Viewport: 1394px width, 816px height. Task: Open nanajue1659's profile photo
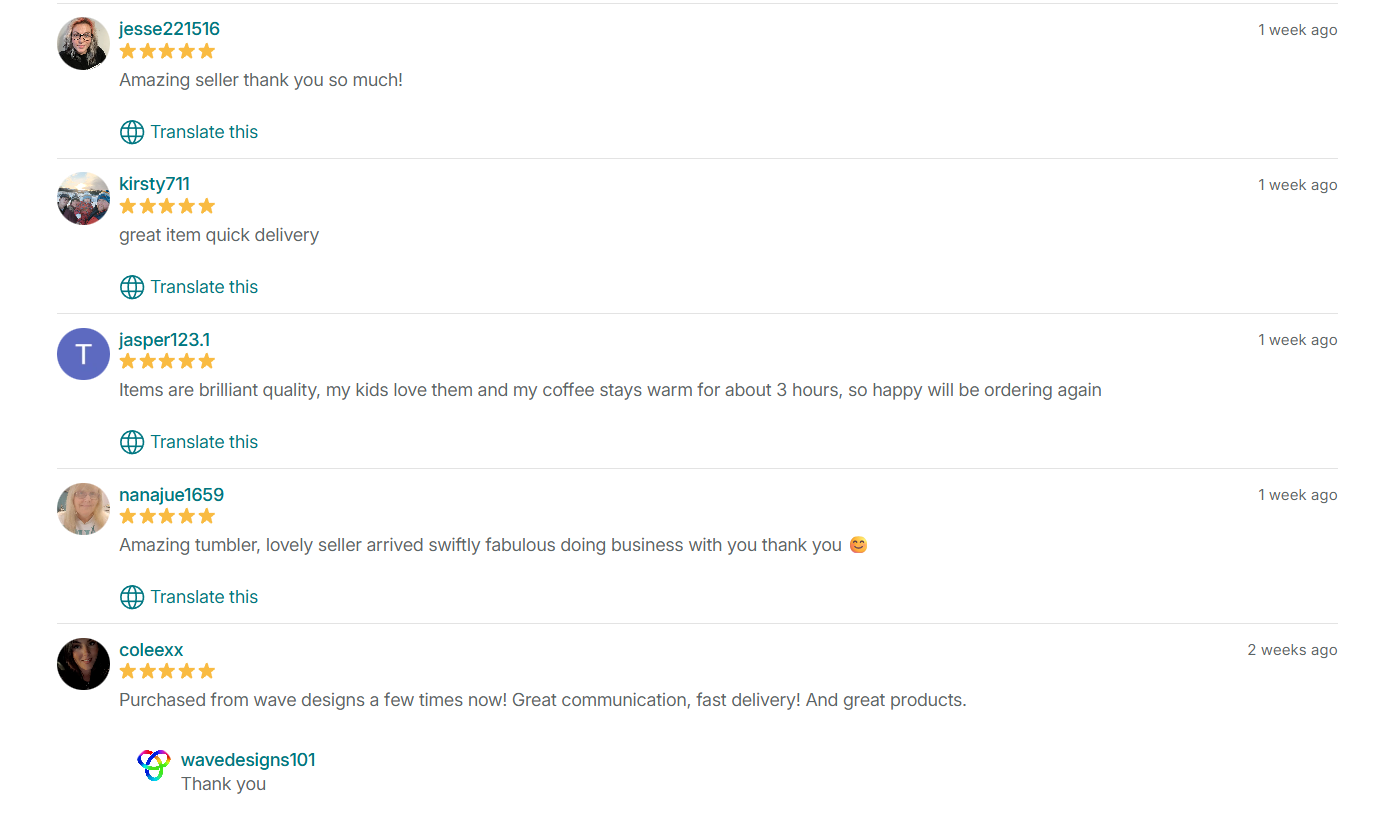83,508
